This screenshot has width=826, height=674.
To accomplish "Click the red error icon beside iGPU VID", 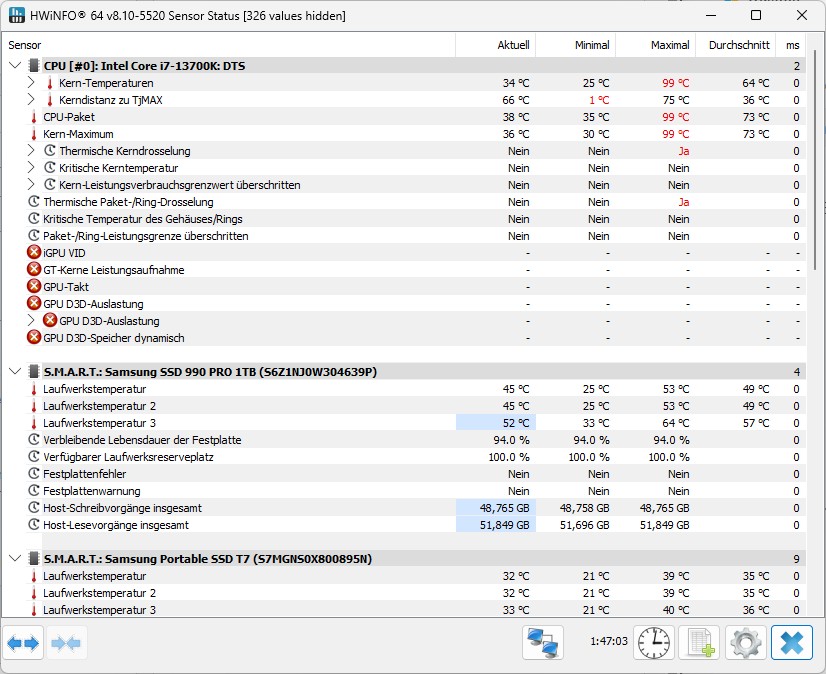I will pyautogui.click(x=34, y=253).
